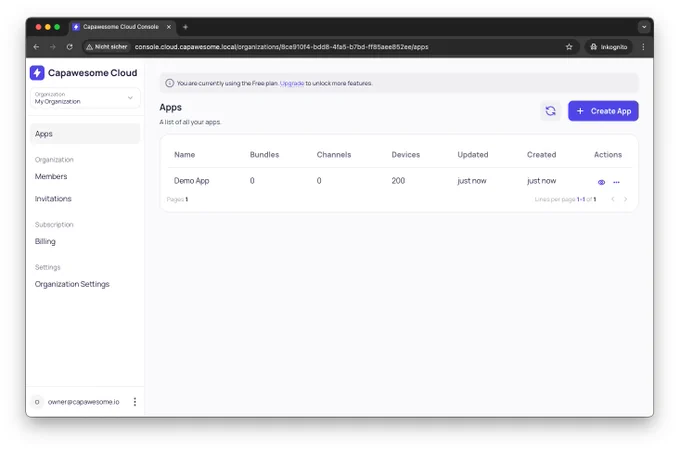
Task: Click the Channels column header
Action: coord(333,155)
